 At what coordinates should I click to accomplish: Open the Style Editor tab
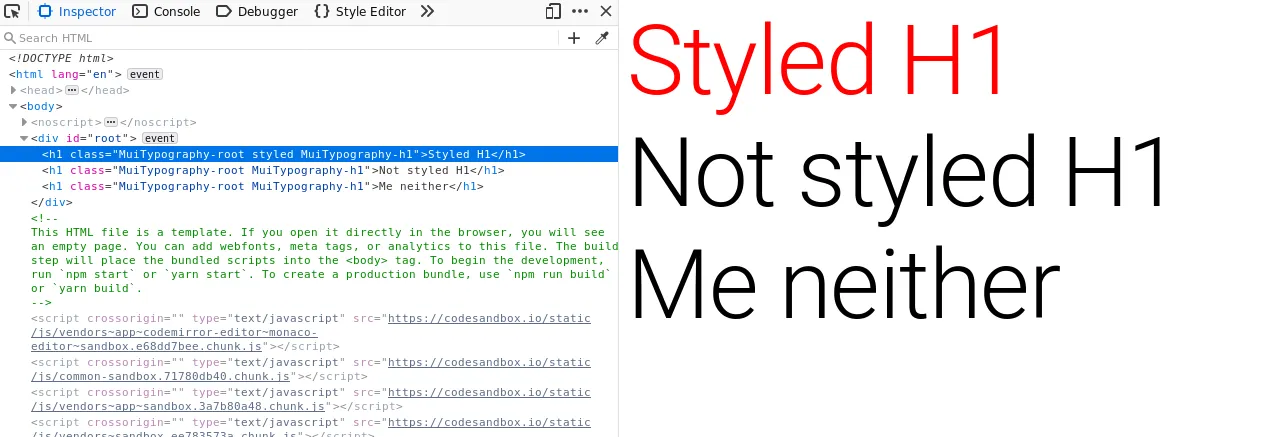[x=360, y=12]
